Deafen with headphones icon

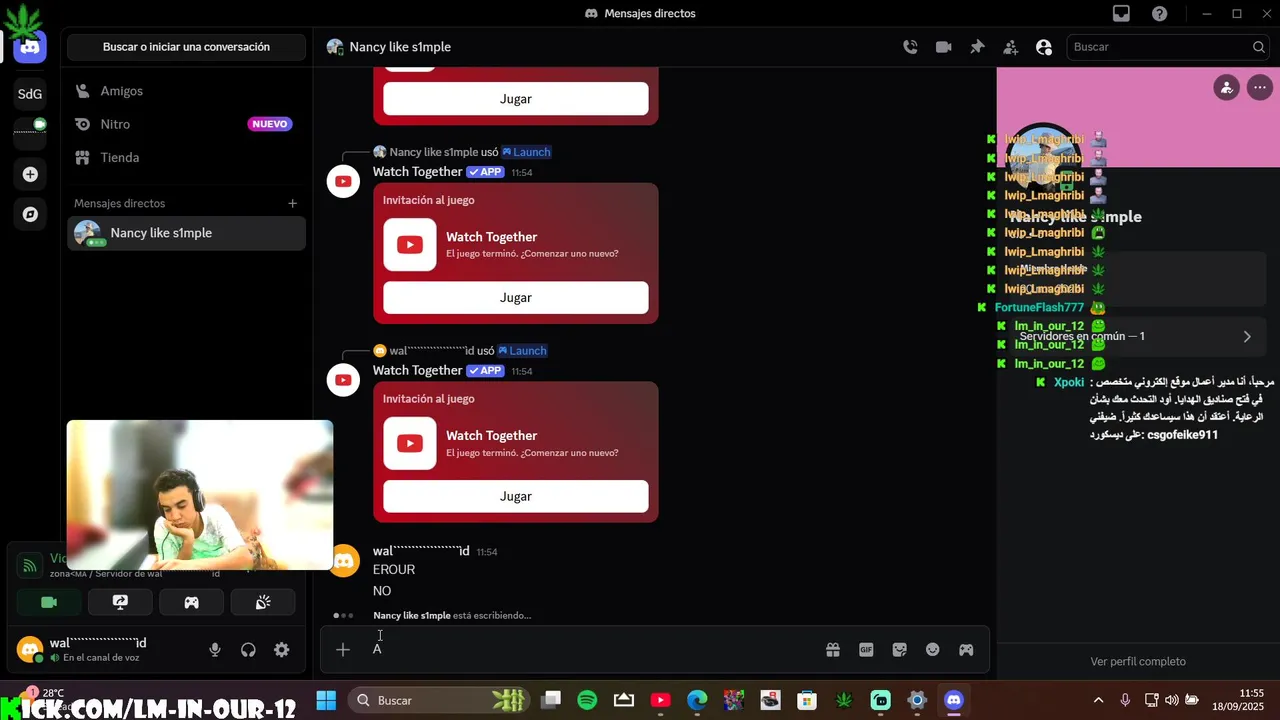click(248, 650)
